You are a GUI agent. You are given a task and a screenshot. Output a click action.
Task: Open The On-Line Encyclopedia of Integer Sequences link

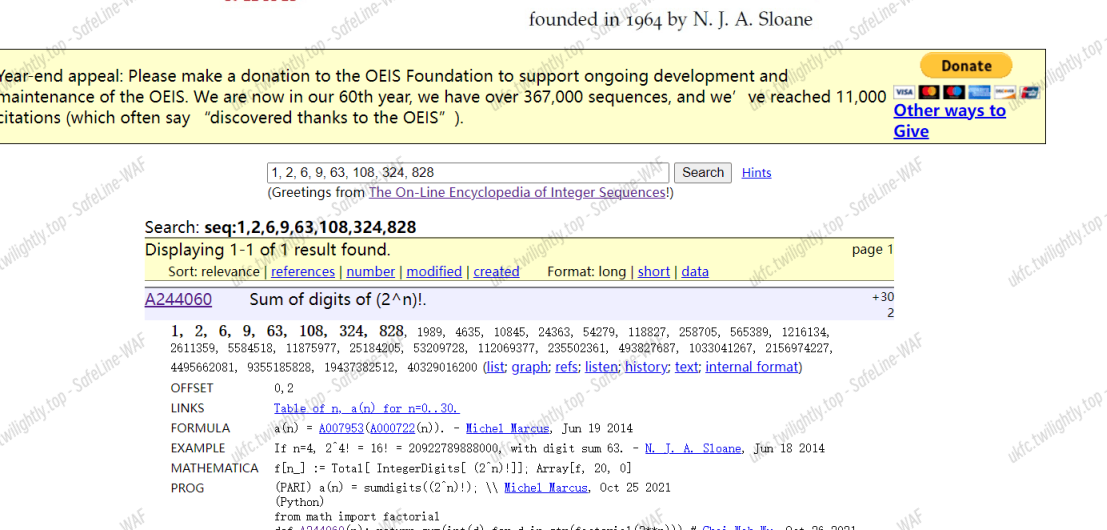[x=517, y=192]
